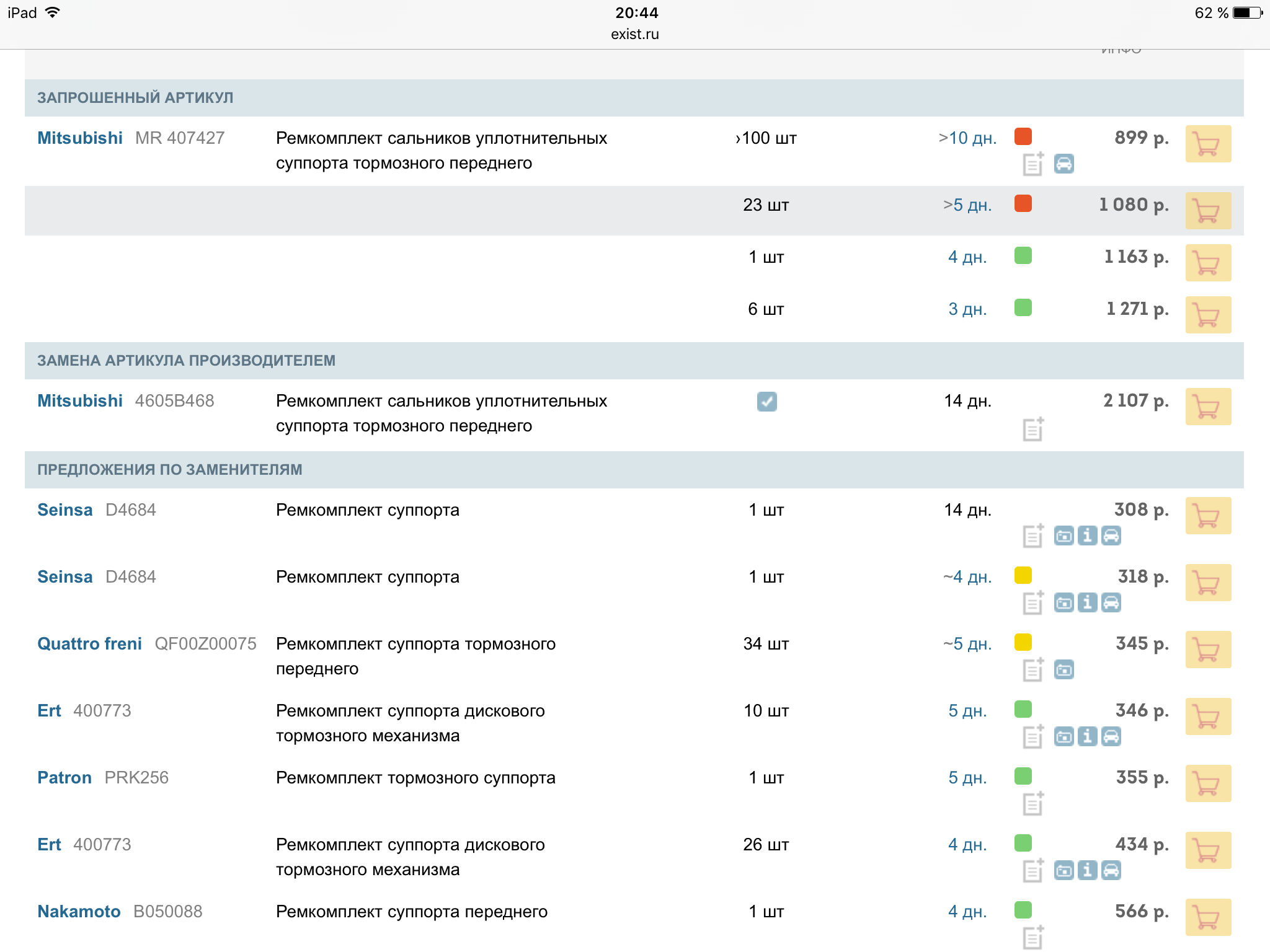
Task: Click the note icon for Mitsubishi 4605B468
Action: 1032,429
